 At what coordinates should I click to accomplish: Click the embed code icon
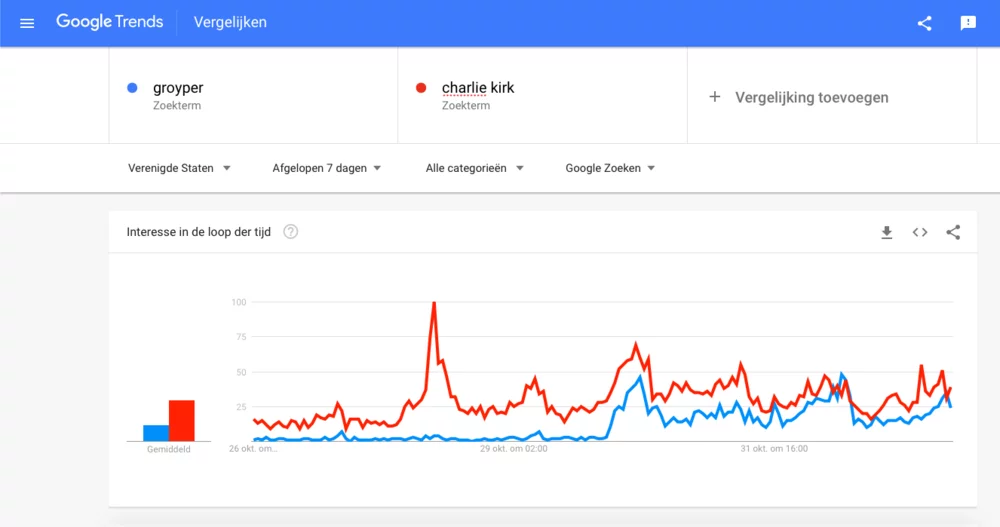920,232
